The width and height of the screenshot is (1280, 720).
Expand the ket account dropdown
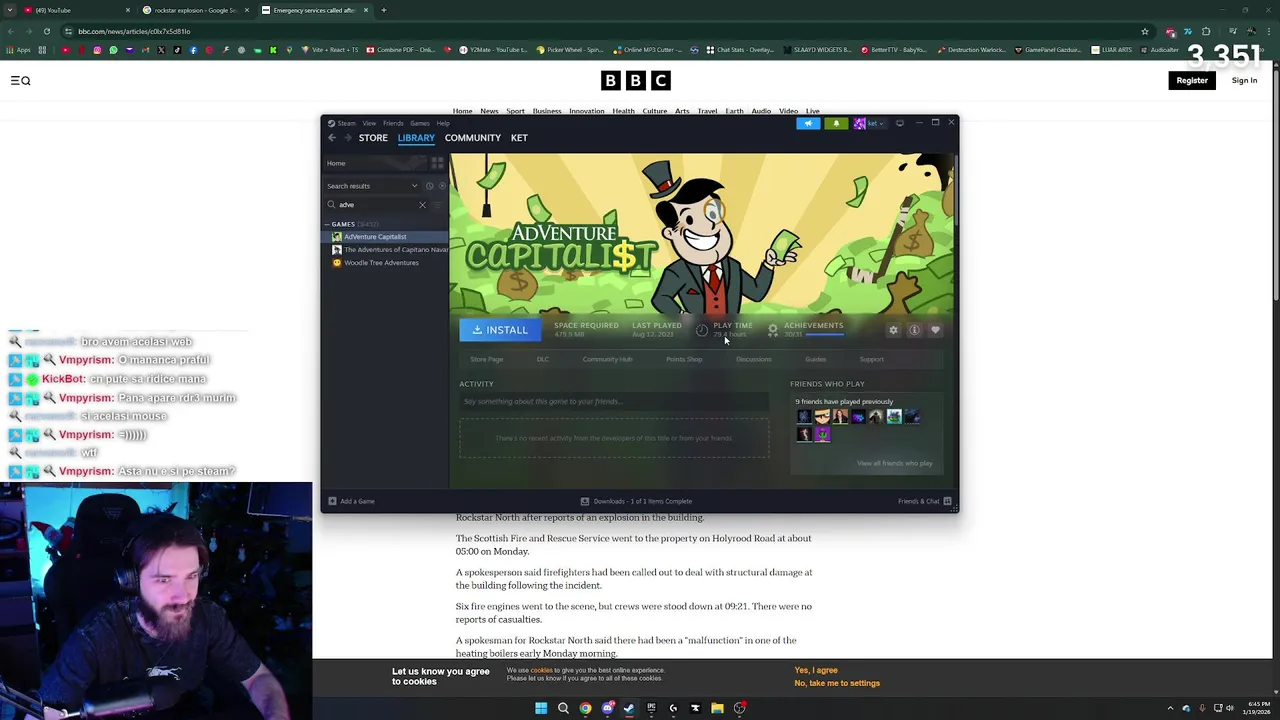pyautogui.click(x=870, y=123)
